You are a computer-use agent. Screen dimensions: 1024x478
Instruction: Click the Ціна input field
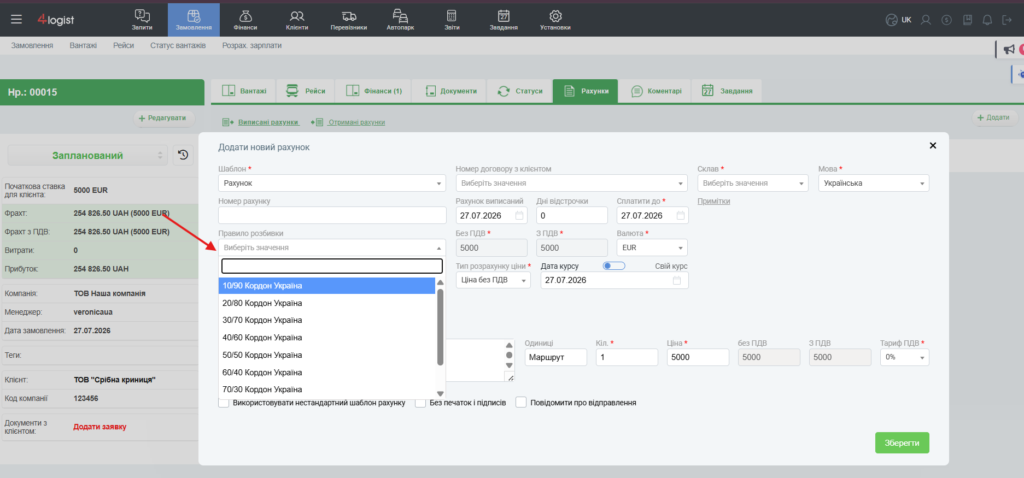pyautogui.click(x=697, y=357)
